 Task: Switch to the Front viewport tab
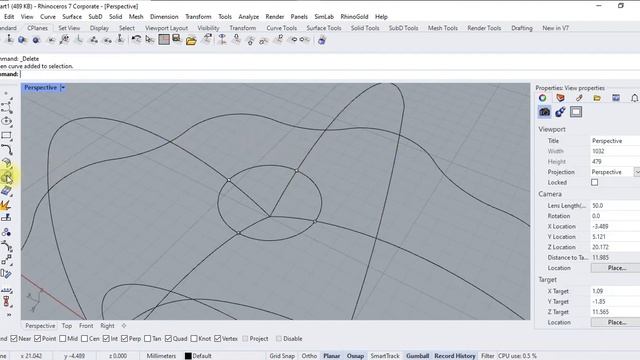coord(86,326)
